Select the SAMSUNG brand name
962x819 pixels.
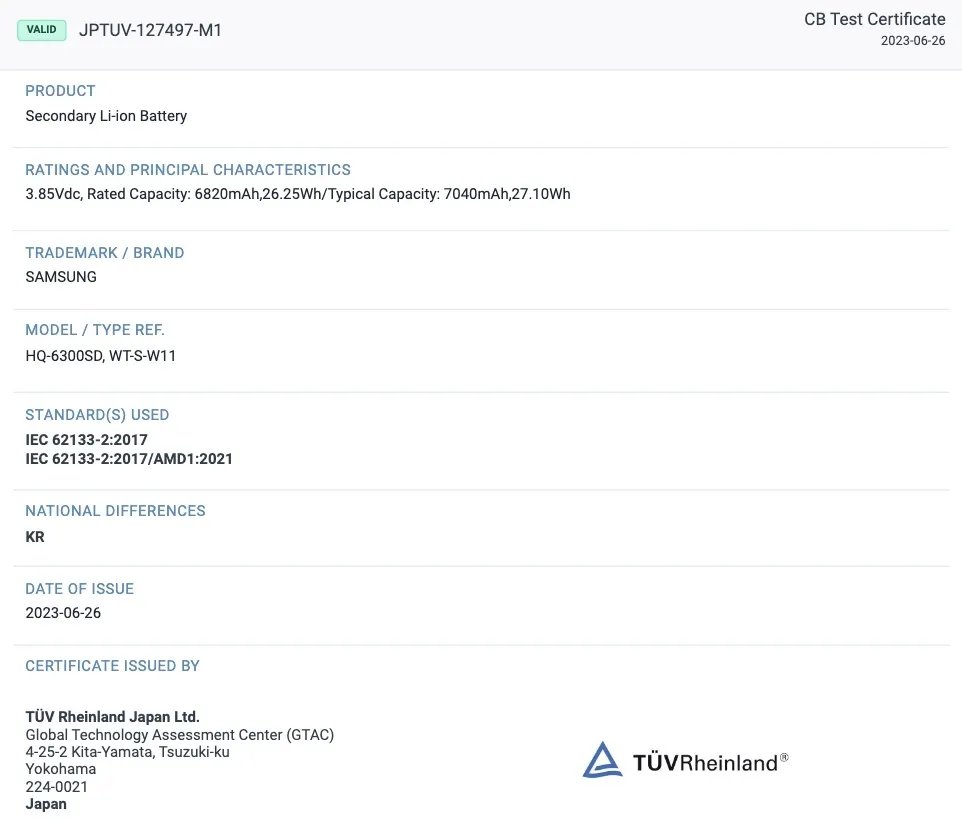click(x=61, y=277)
